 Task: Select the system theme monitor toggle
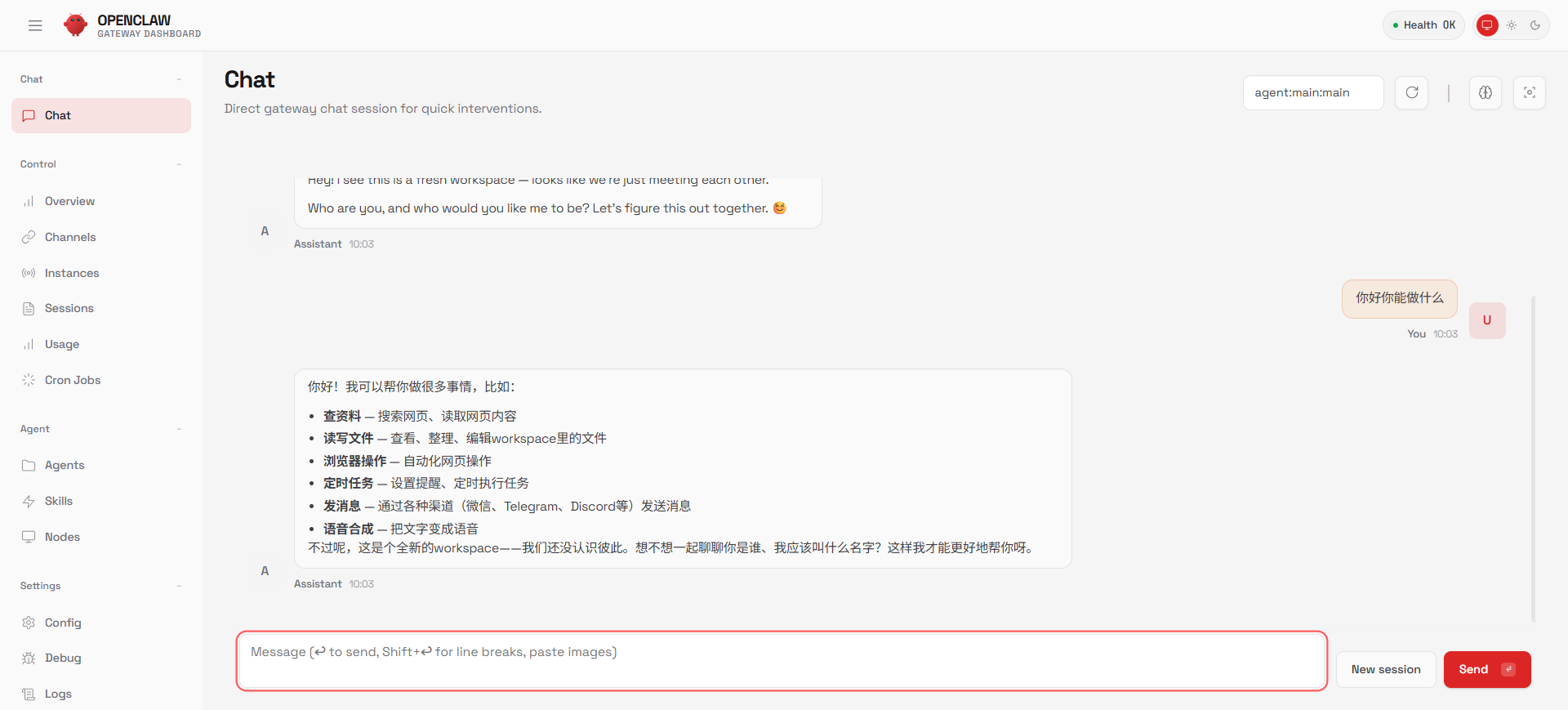[1487, 25]
